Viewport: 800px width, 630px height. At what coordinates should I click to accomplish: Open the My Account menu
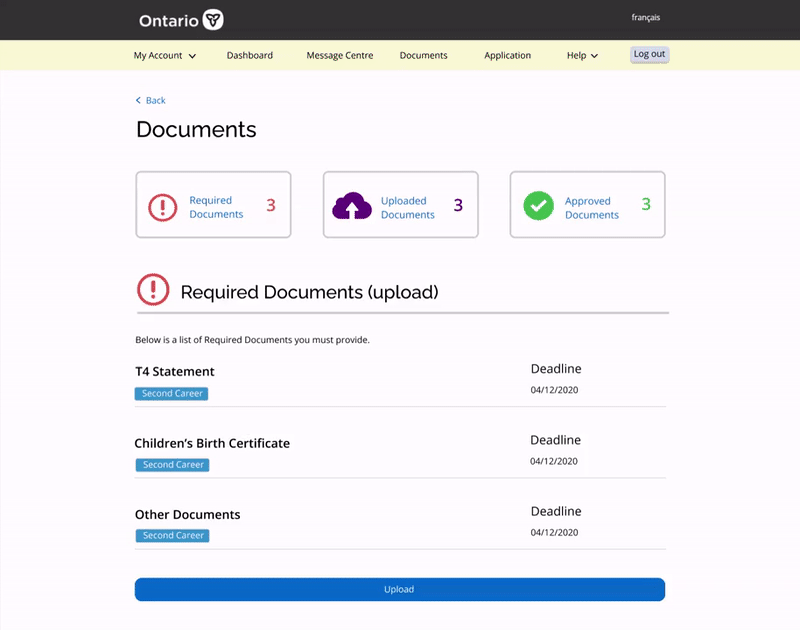[165, 55]
